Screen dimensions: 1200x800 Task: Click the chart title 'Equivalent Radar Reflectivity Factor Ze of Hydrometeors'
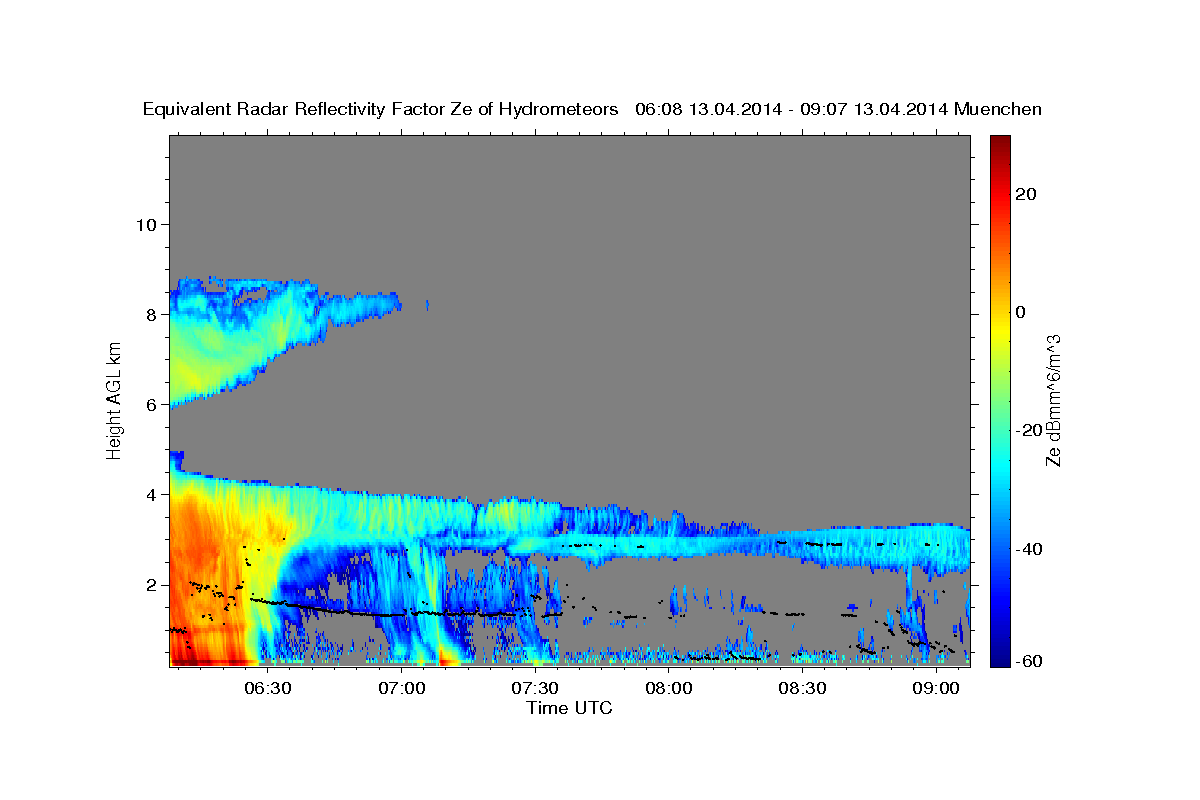(380, 109)
